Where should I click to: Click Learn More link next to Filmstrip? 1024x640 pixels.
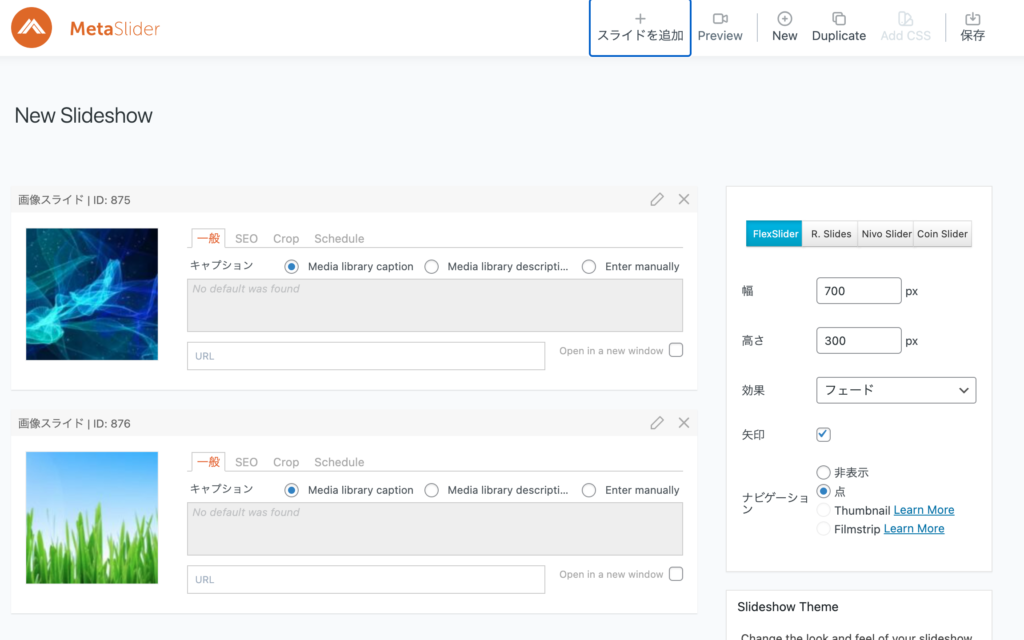point(914,529)
